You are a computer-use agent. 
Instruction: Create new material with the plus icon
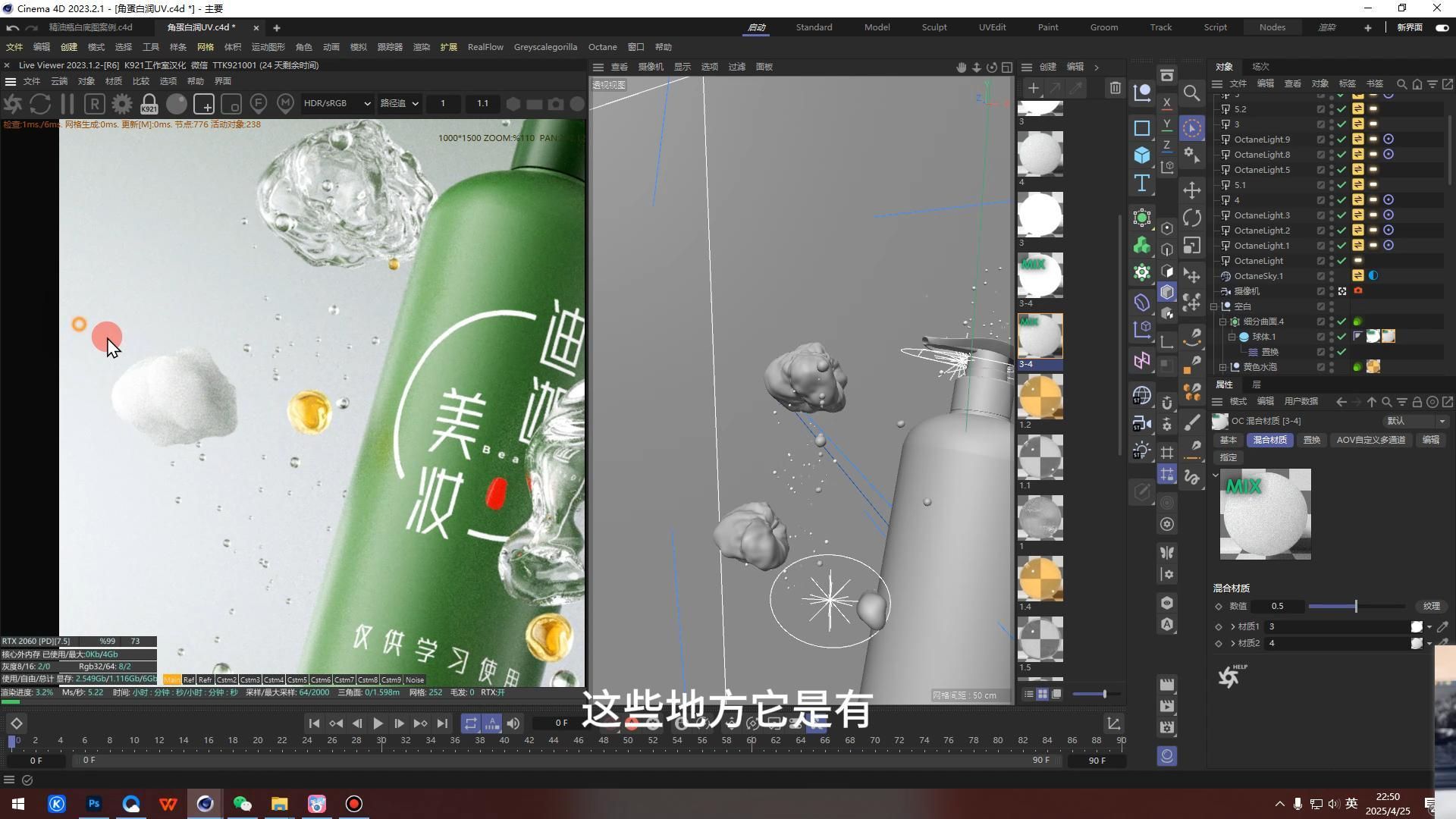click(x=1033, y=88)
